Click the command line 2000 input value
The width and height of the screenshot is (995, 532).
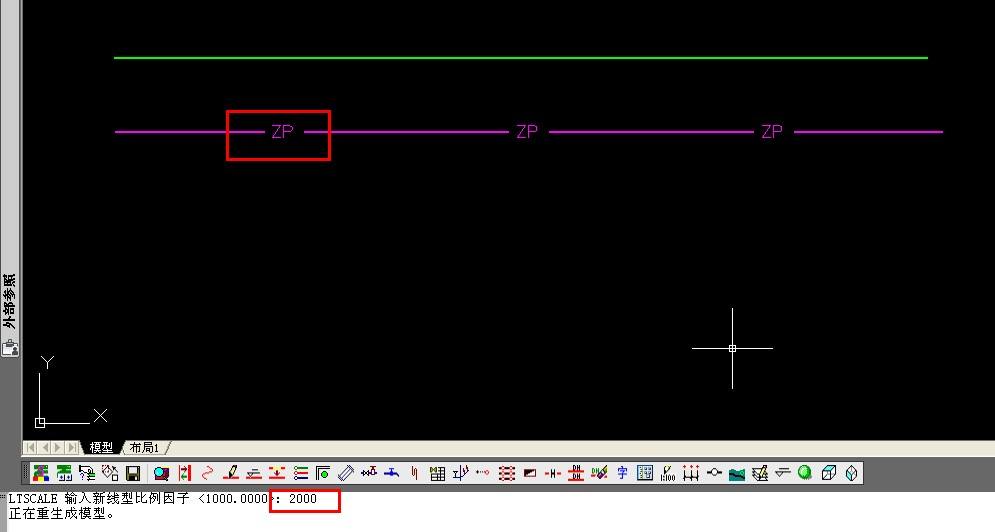tap(303, 499)
